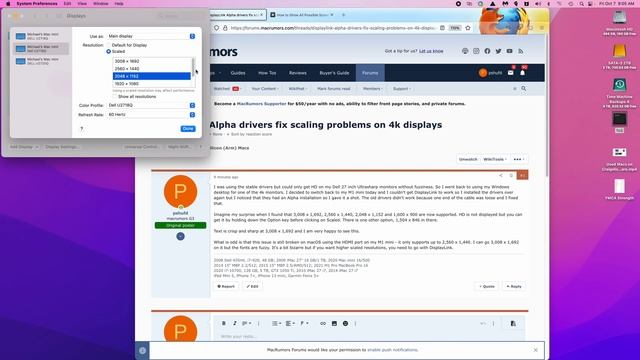Insert an image in the reply editor
This screenshot has width=640, height=360.
pyautogui.click(x=334, y=323)
